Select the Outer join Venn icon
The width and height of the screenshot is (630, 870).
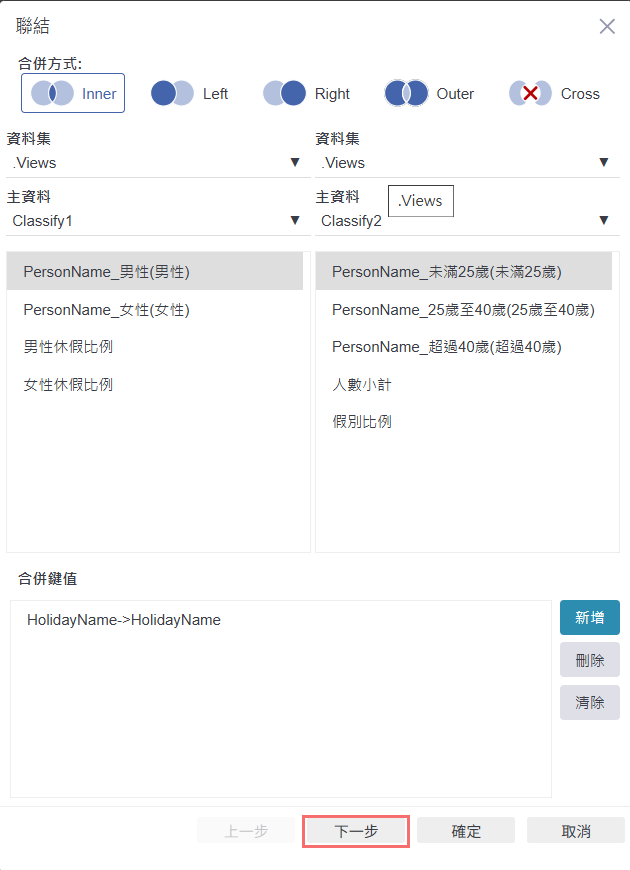pyautogui.click(x=406, y=93)
